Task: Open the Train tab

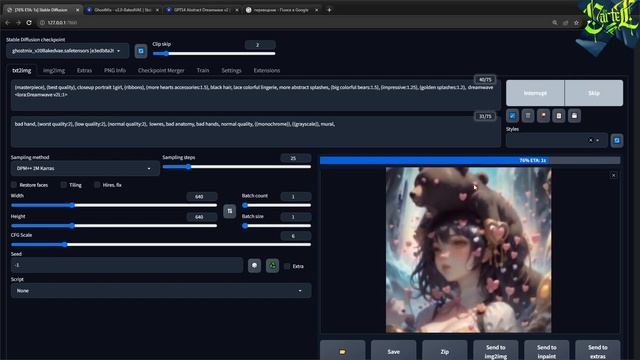Action: 202,70
